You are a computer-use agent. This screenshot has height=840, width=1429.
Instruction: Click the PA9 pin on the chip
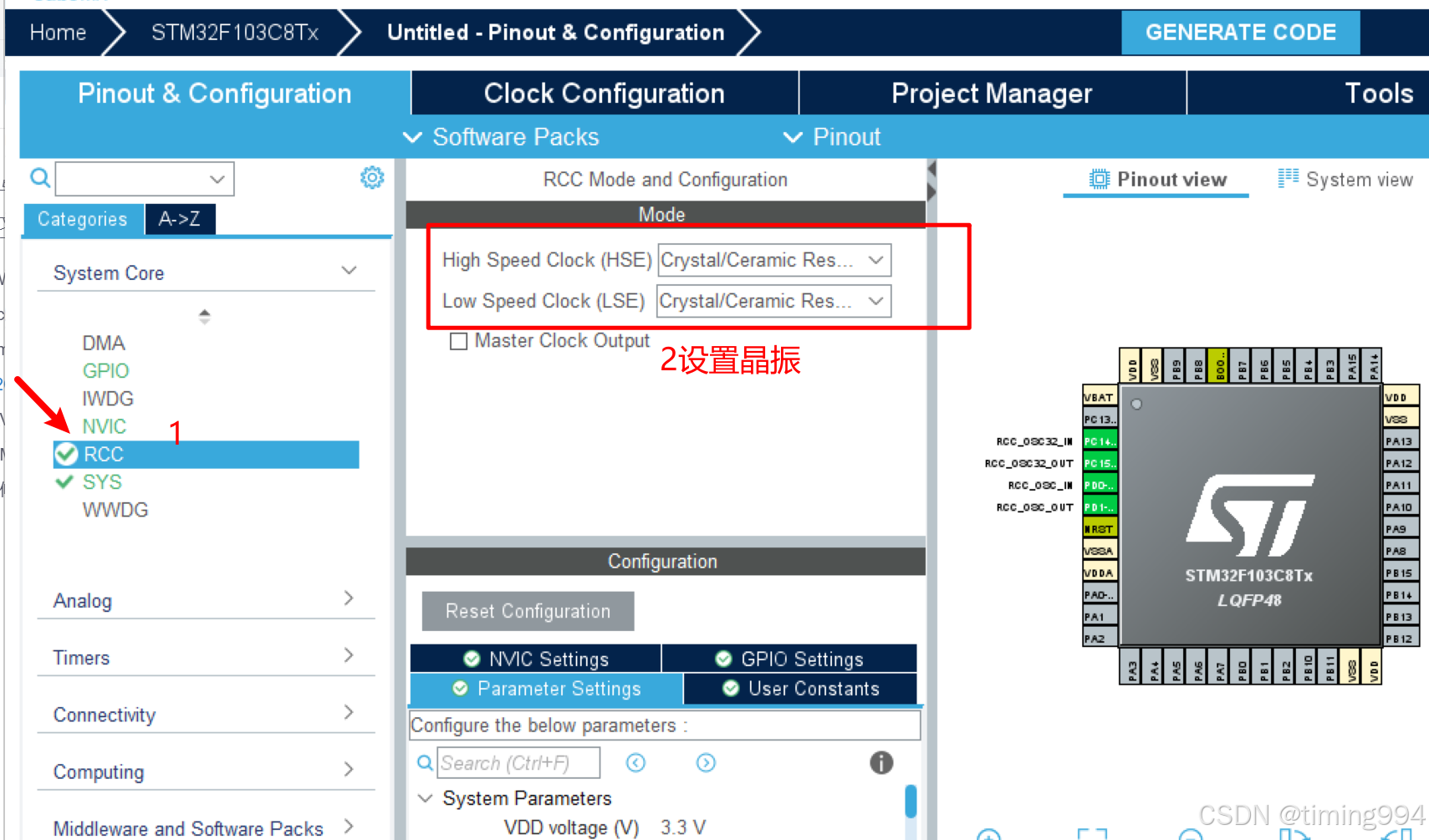[1401, 529]
